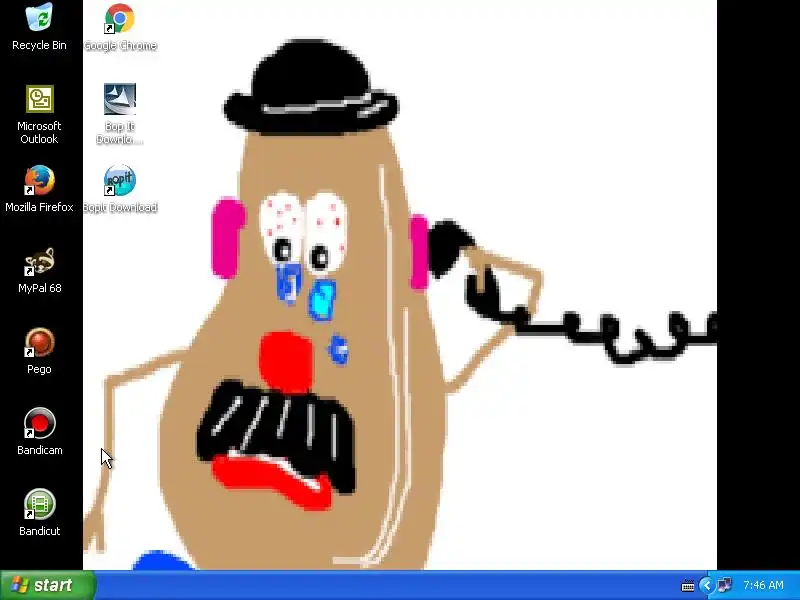Select the MyPal 68 raccoon icon

tap(39, 261)
